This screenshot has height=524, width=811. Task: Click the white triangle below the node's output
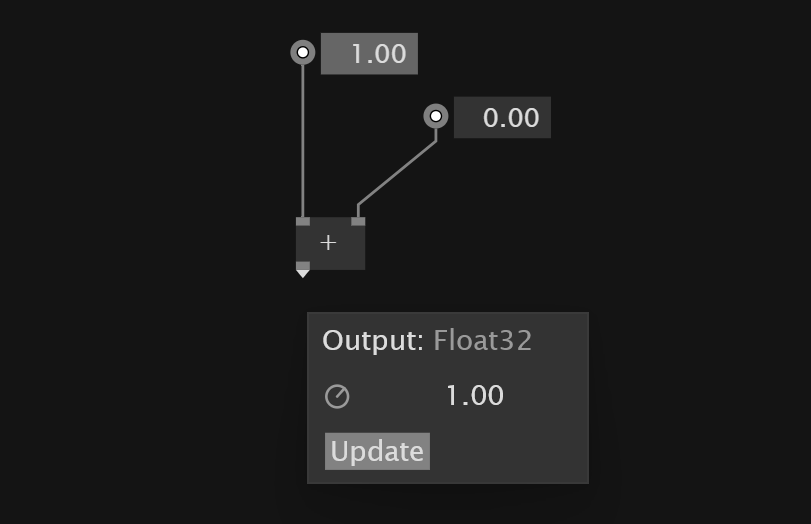tap(303, 274)
